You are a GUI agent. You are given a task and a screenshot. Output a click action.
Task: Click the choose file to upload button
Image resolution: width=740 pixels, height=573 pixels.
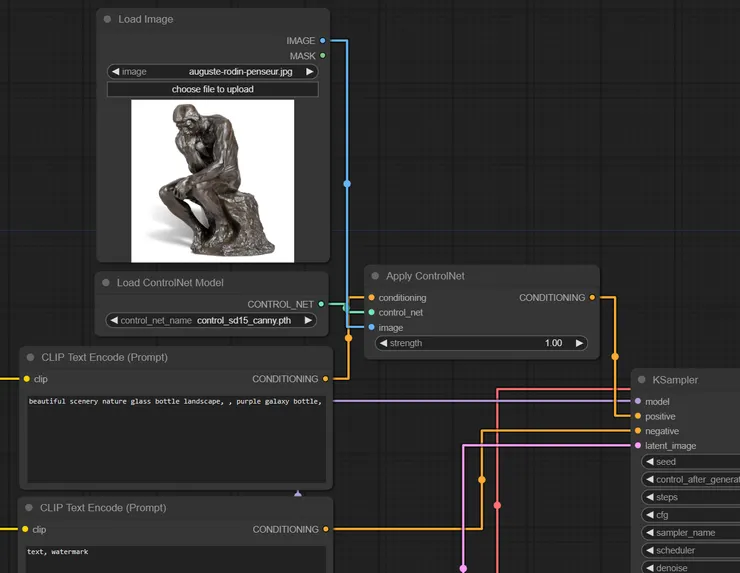pos(212,89)
